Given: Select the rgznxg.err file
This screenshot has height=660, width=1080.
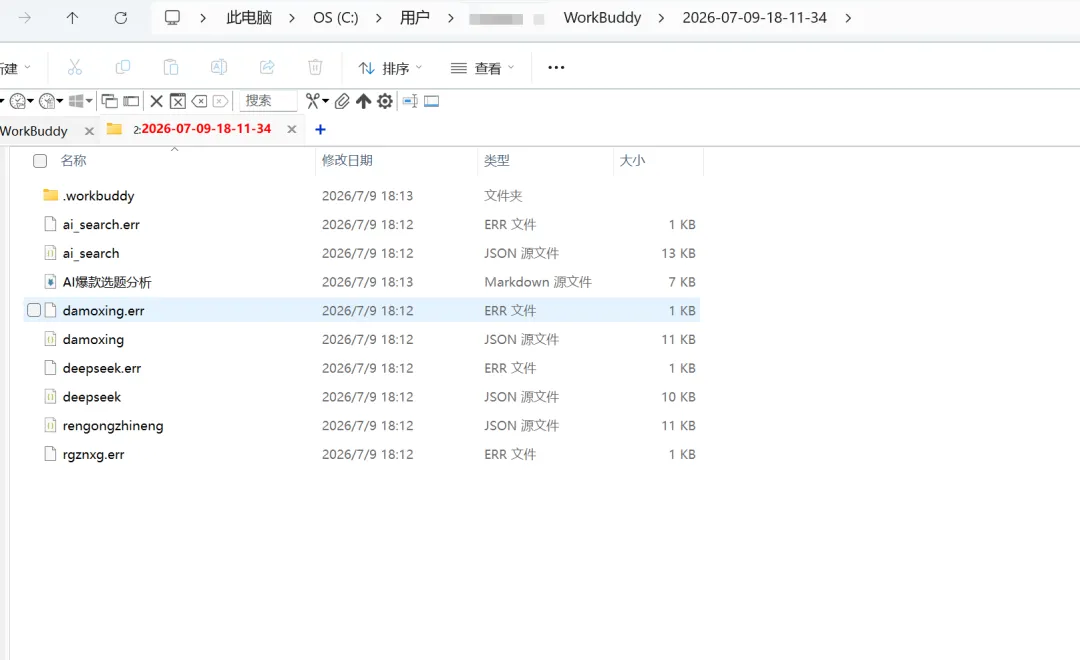Looking at the screenshot, I should click(x=362, y=454).
